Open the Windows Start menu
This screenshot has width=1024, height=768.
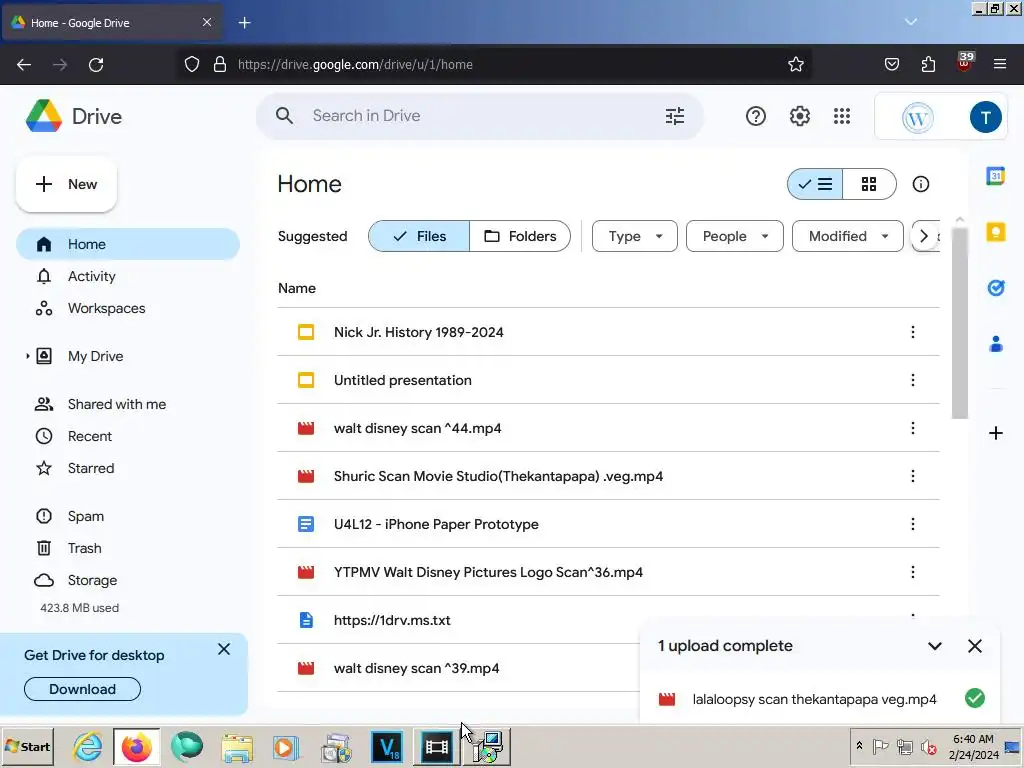tap(28, 746)
